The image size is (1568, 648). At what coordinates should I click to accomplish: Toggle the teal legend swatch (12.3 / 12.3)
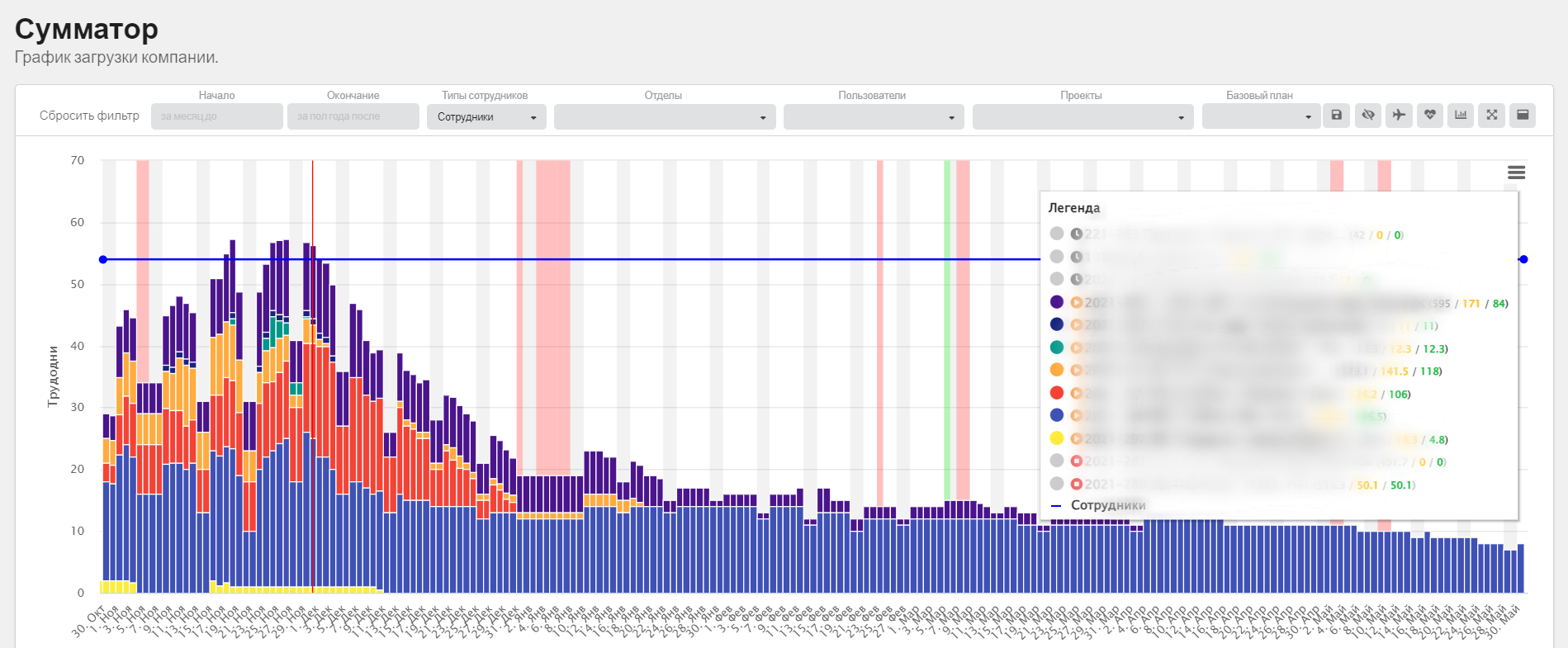click(x=1057, y=348)
